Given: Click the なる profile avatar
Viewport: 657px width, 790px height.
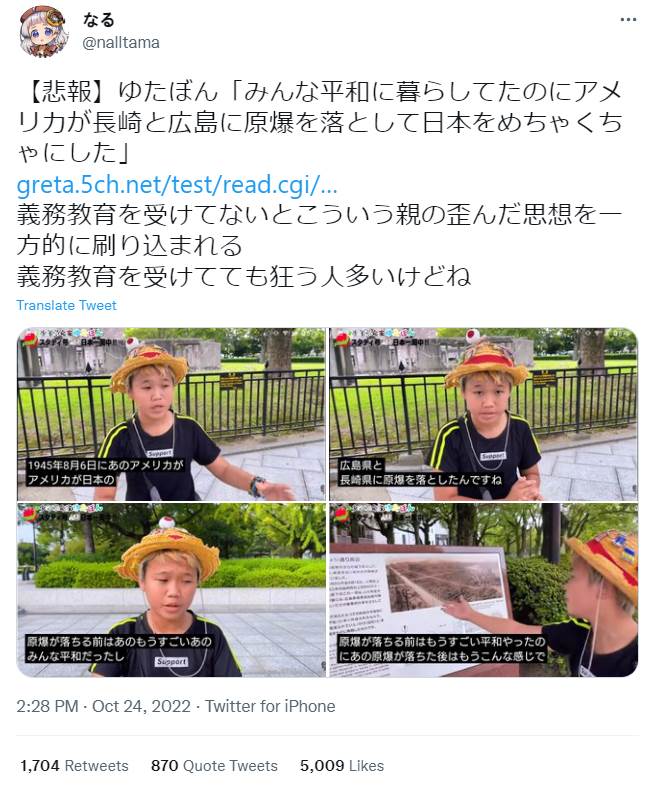Looking at the screenshot, I should click(x=44, y=32).
